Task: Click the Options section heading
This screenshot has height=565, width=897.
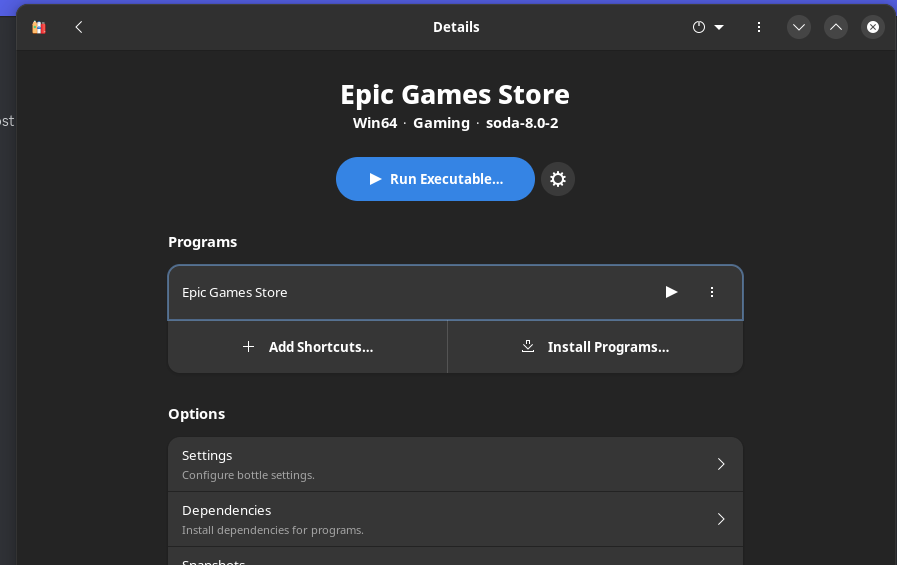Action: coord(196,413)
